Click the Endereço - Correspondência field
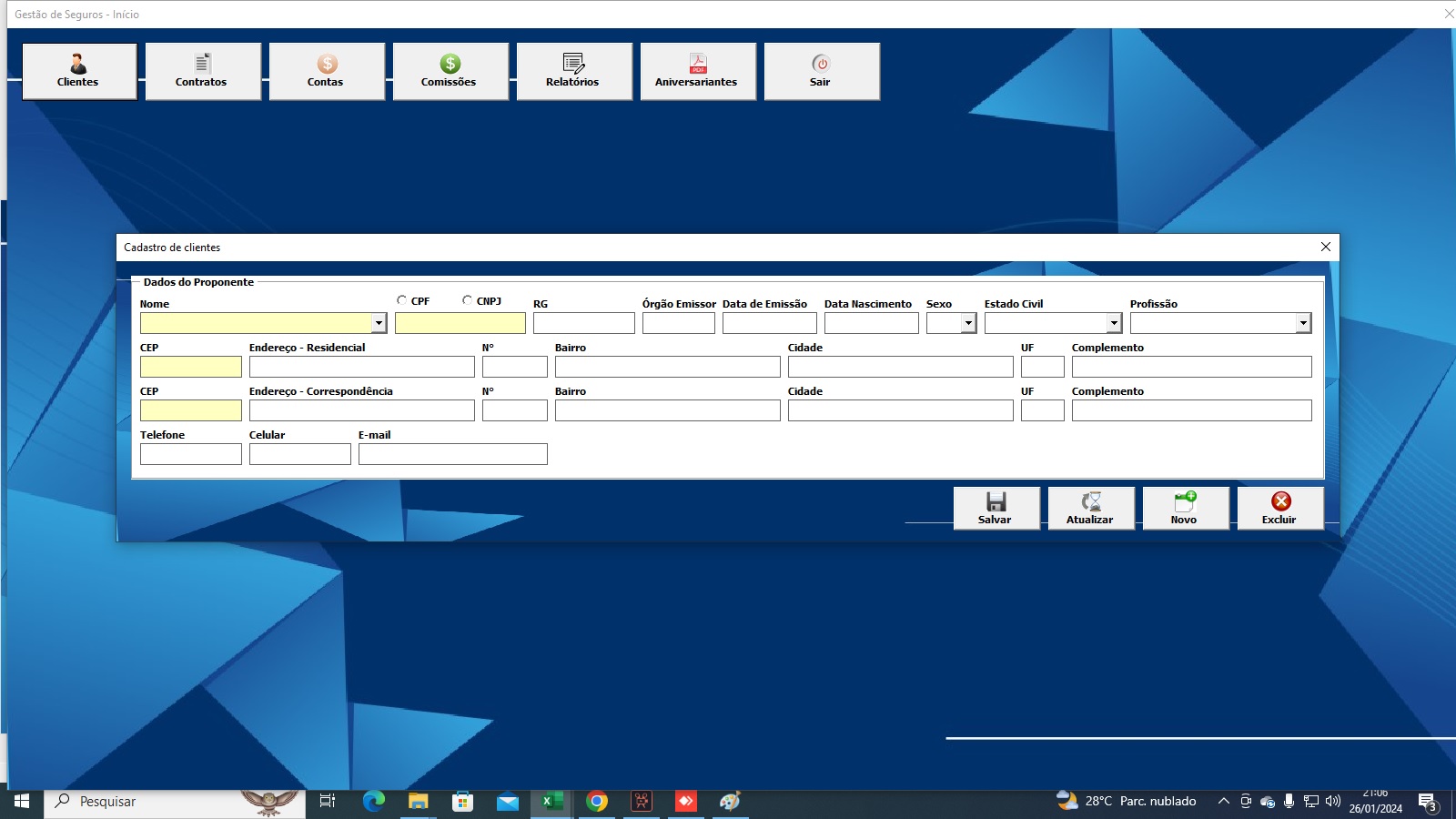 [x=362, y=410]
